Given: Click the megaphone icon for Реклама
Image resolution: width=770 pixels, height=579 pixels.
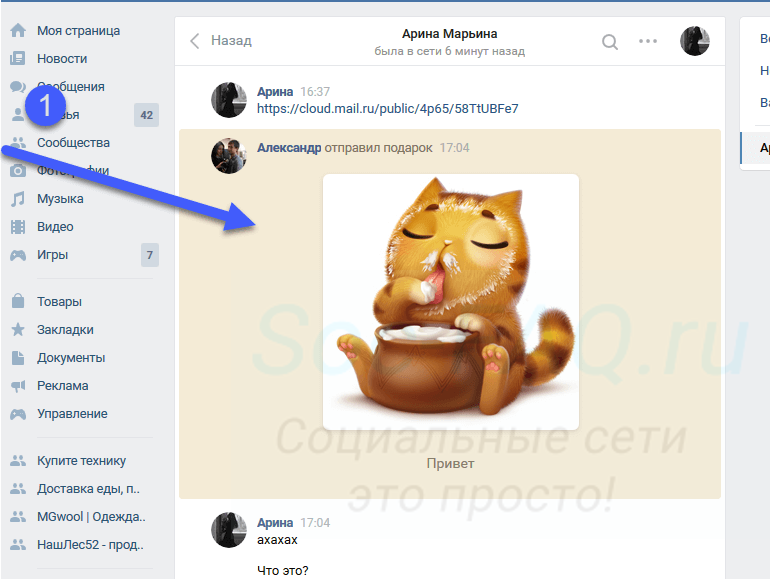Looking at the screenshot, I should 17,386.
